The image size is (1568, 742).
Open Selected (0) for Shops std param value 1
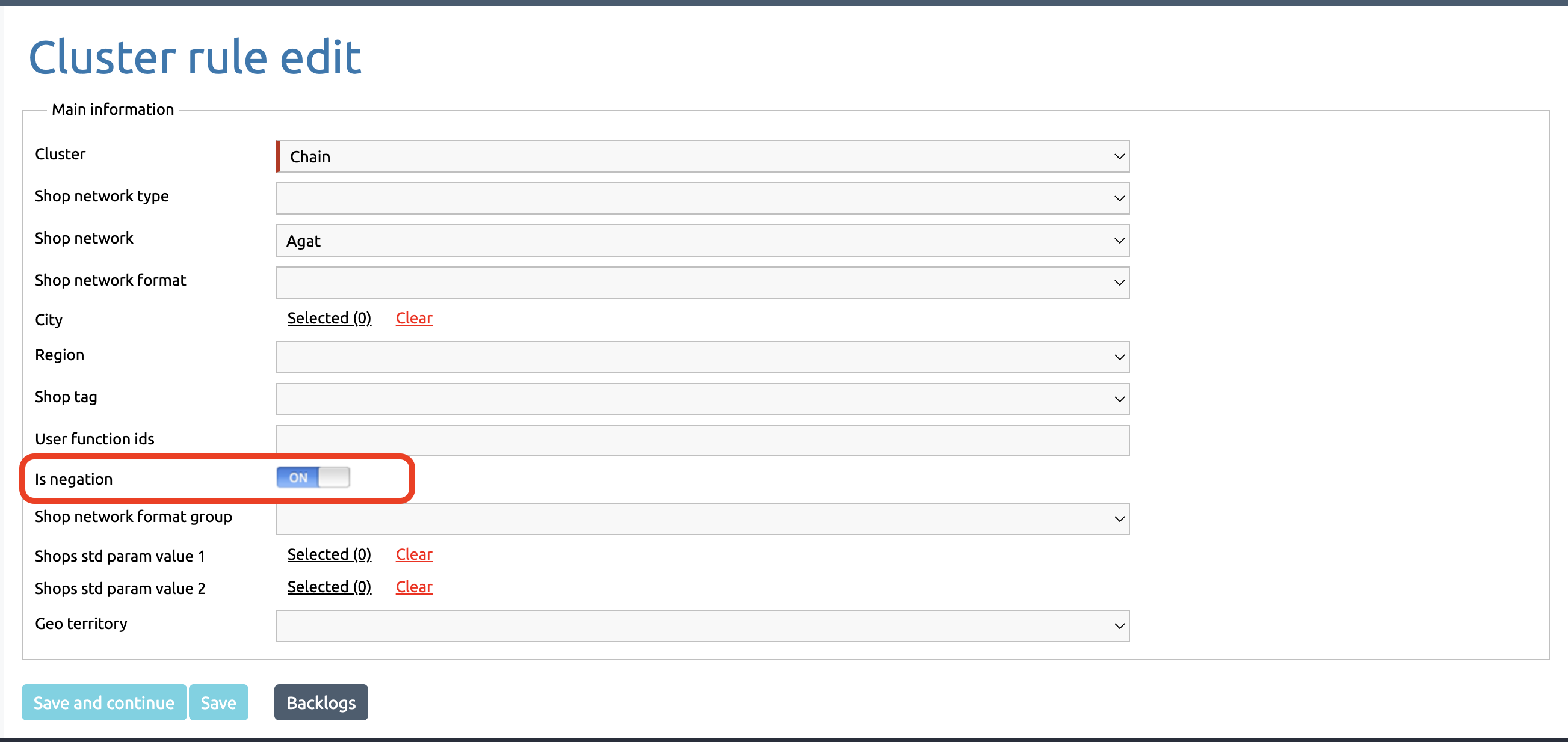(329, 554)
